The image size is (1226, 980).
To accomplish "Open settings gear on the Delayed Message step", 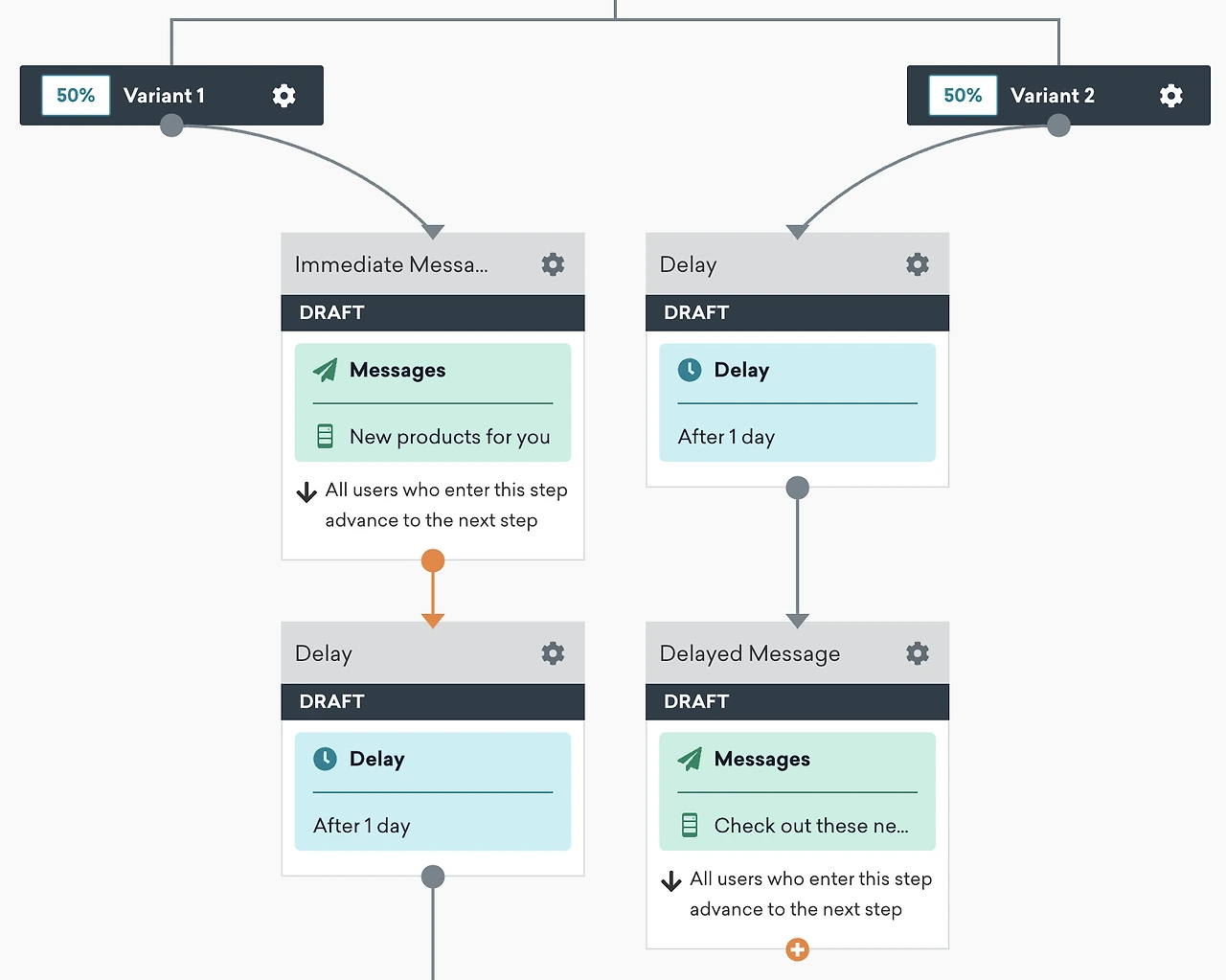I will [917, 652].
